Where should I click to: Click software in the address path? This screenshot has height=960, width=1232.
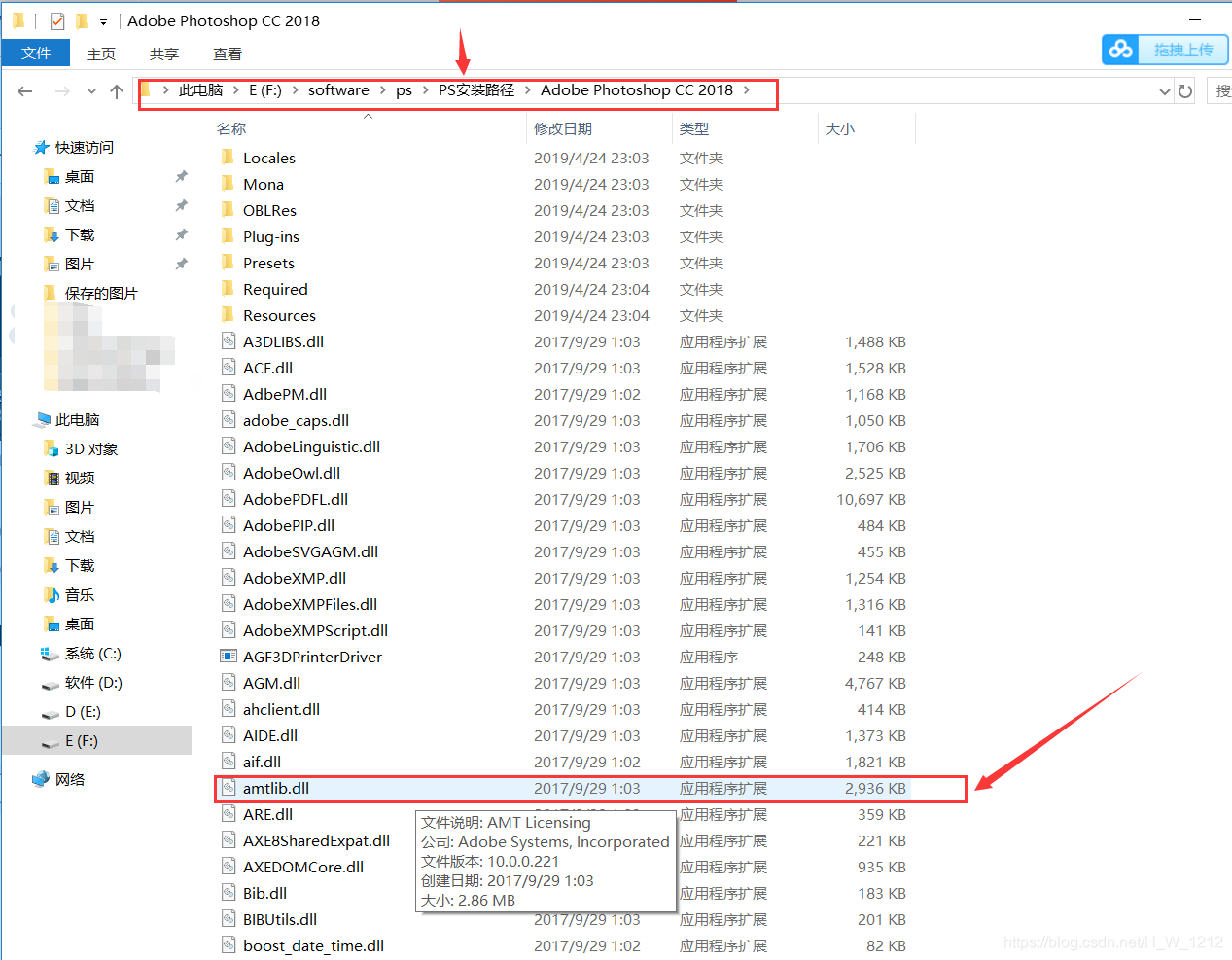click(x=338, y=90)
